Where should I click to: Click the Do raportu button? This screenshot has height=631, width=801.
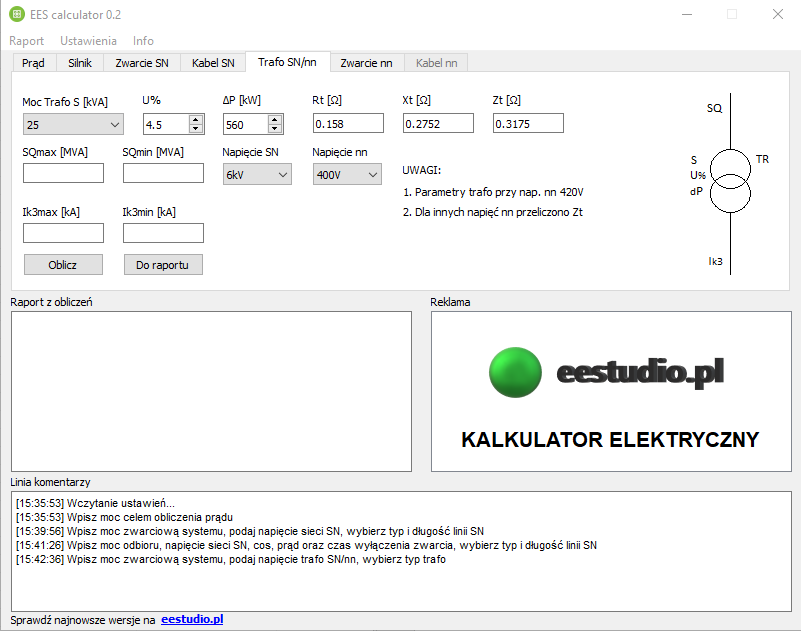pos(163,264)
